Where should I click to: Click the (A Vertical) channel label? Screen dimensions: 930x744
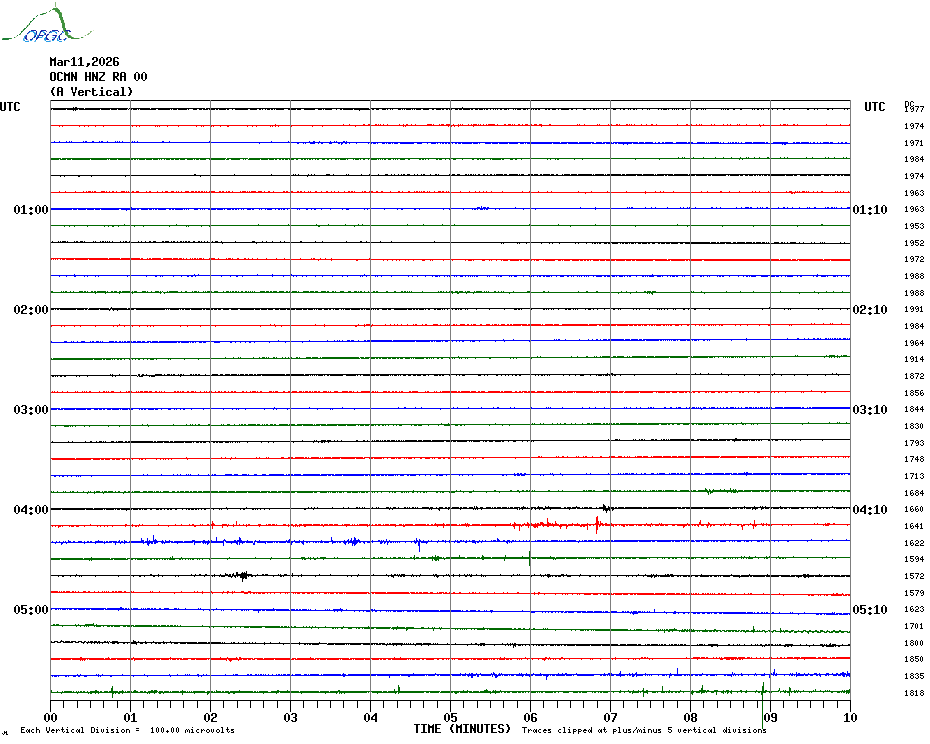[x=91, y=92]
